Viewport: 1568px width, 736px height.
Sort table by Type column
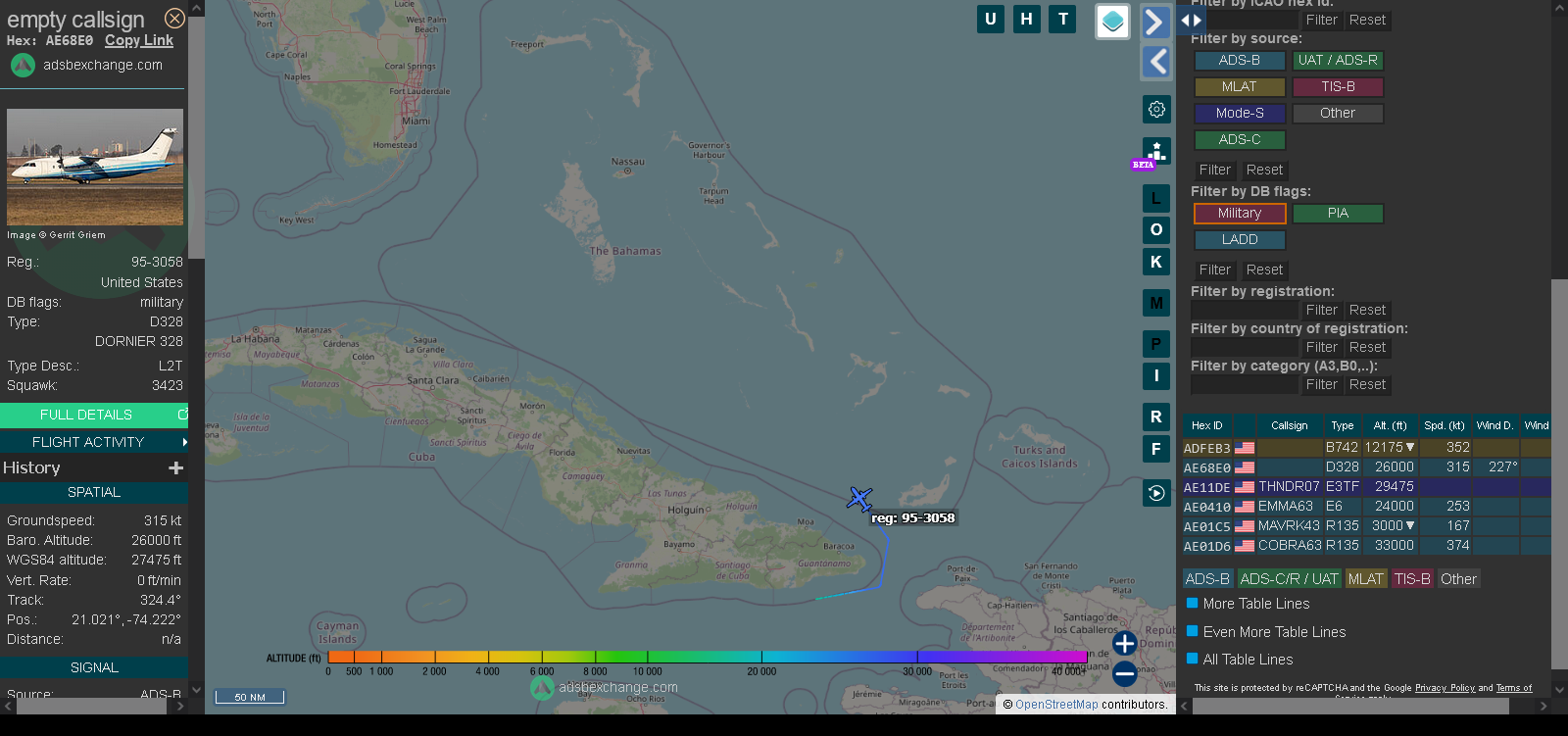[x=1343, y=425]
